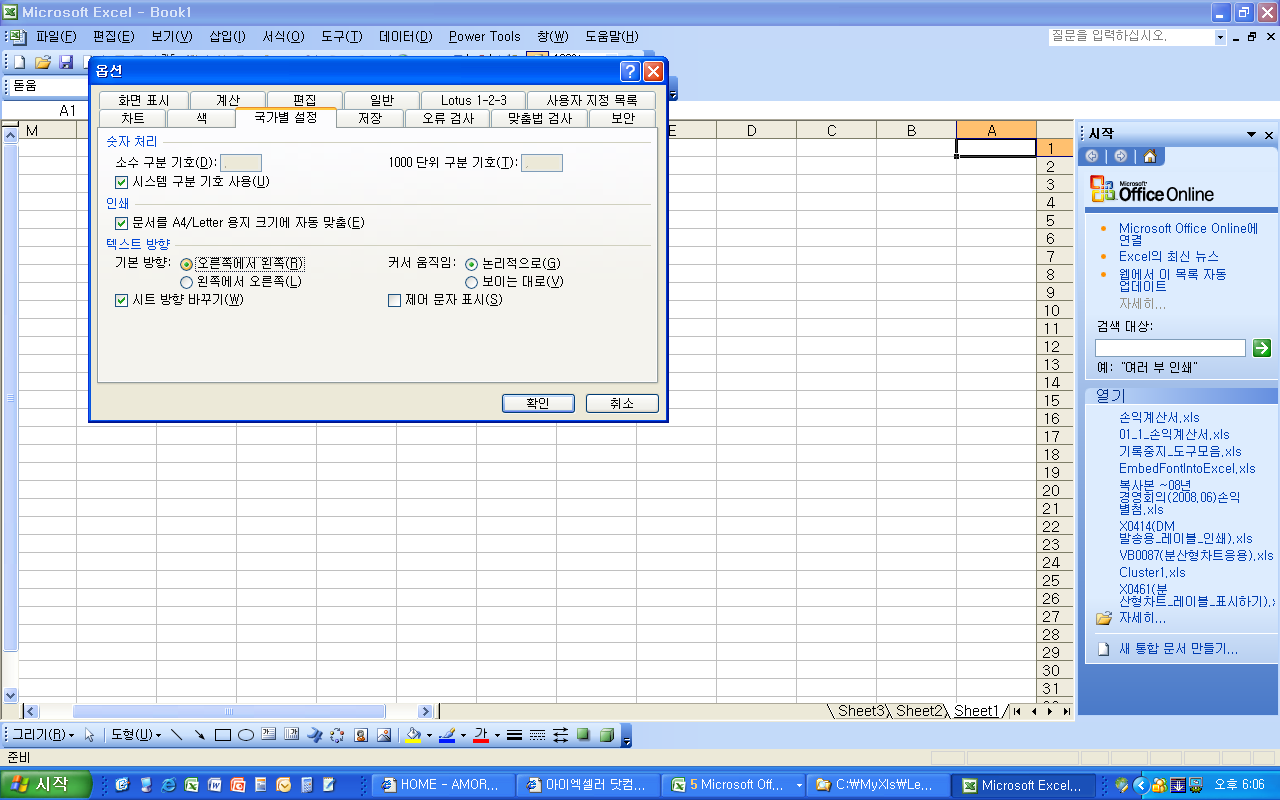This screenshot has height=800, width=1280.
Task: Insert clip art from the drawing toolbar
Action: [x=361, y=735]
